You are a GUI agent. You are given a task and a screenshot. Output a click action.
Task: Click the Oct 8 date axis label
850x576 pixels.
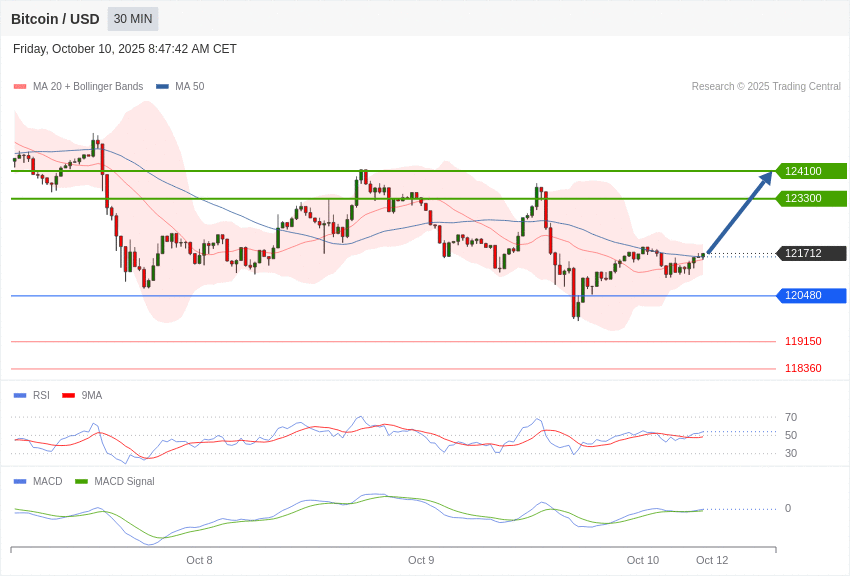tap(199, 560)
